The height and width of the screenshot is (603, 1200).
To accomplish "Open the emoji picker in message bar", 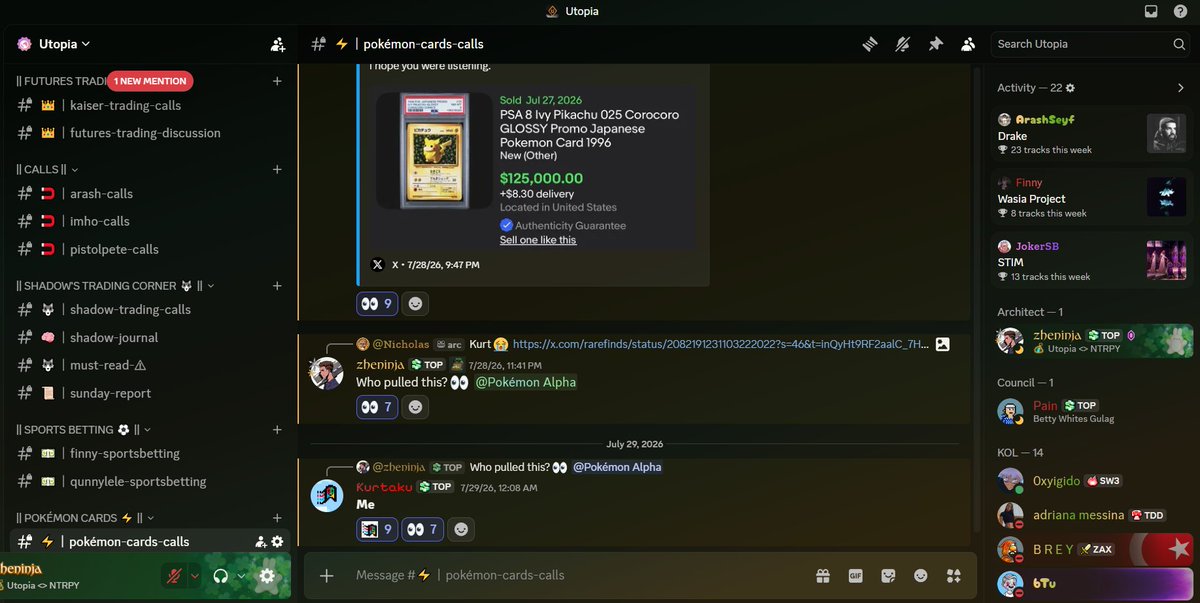I will click(x=921, y=575).
